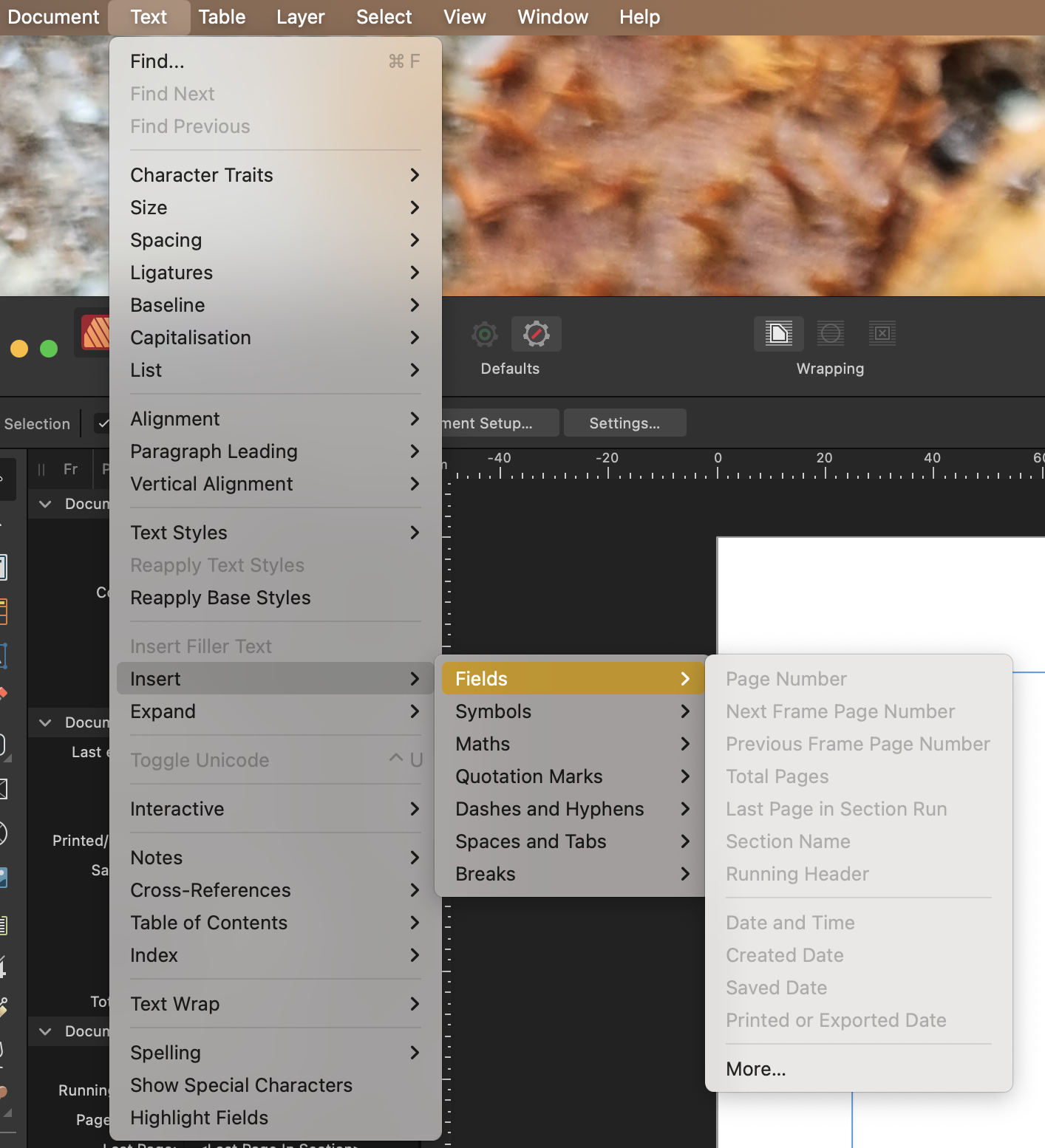Select the Place Image tool in the sidebar
The width and height of the screenshot is (1045, 1148).
(x=3, y=877)
